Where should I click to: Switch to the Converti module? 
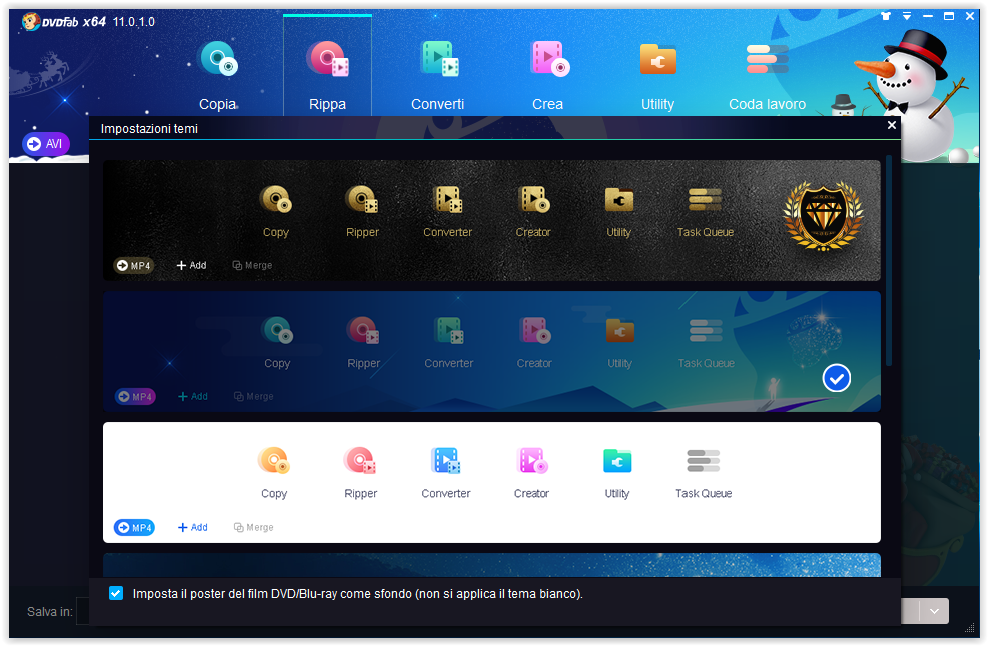(x=438, y=74)
